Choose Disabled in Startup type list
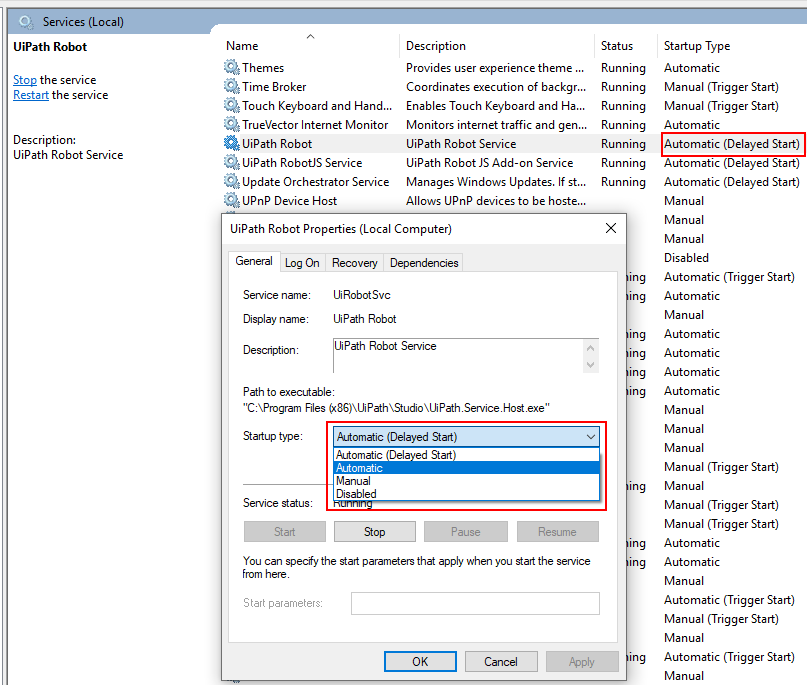 466,494
